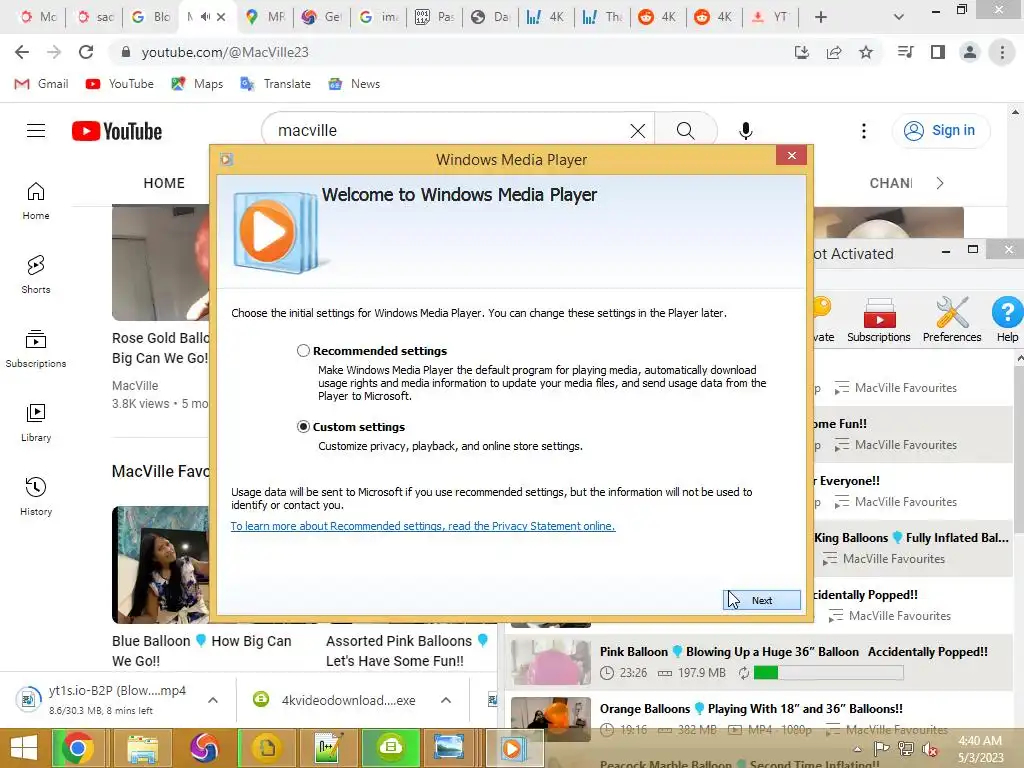
Task: Open the Chrome profile icon
Action: [x=970, y=52]
